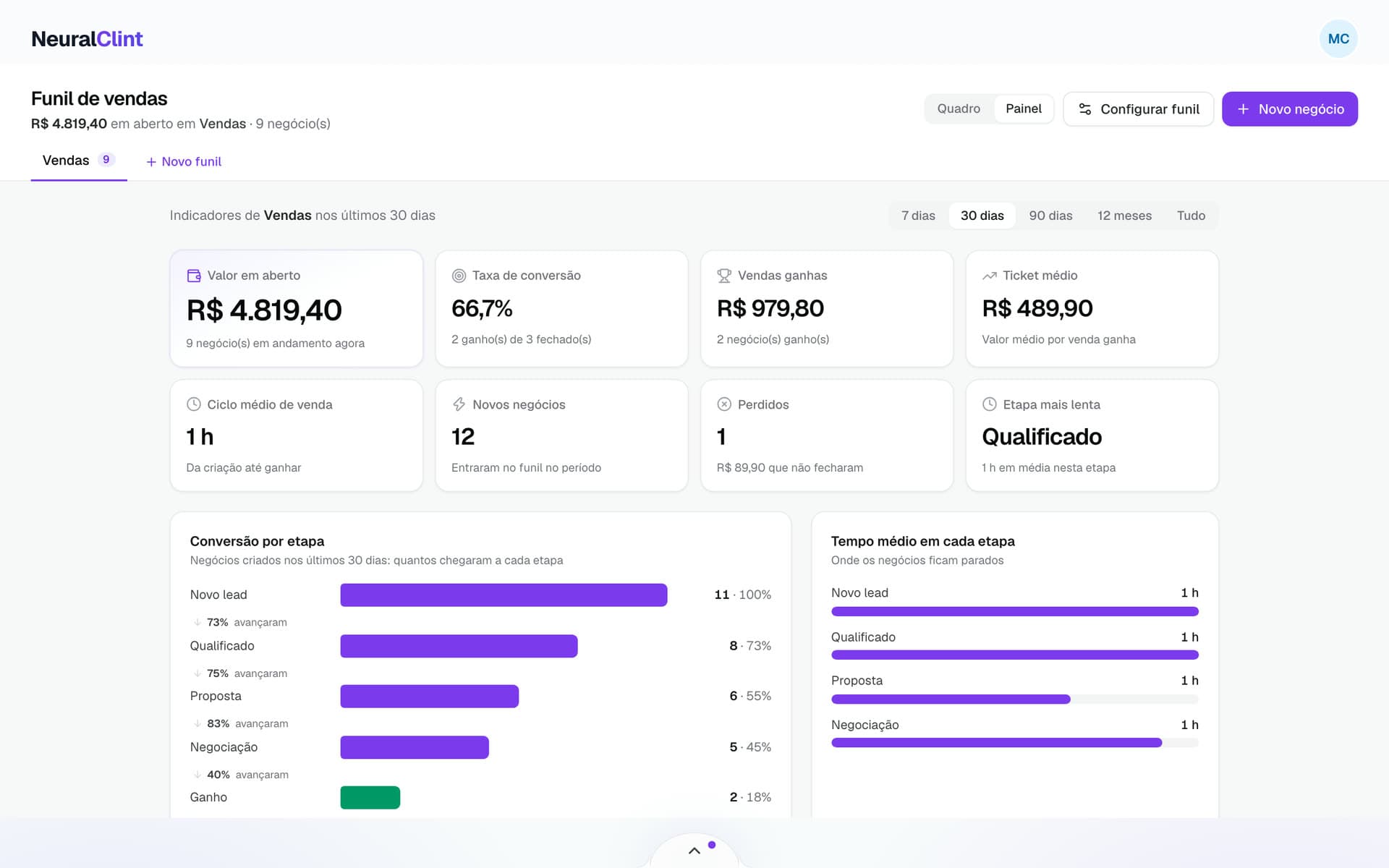Click the Negociação conversion bar
The height and width of the screenshot is (868, 1389).
415,747
